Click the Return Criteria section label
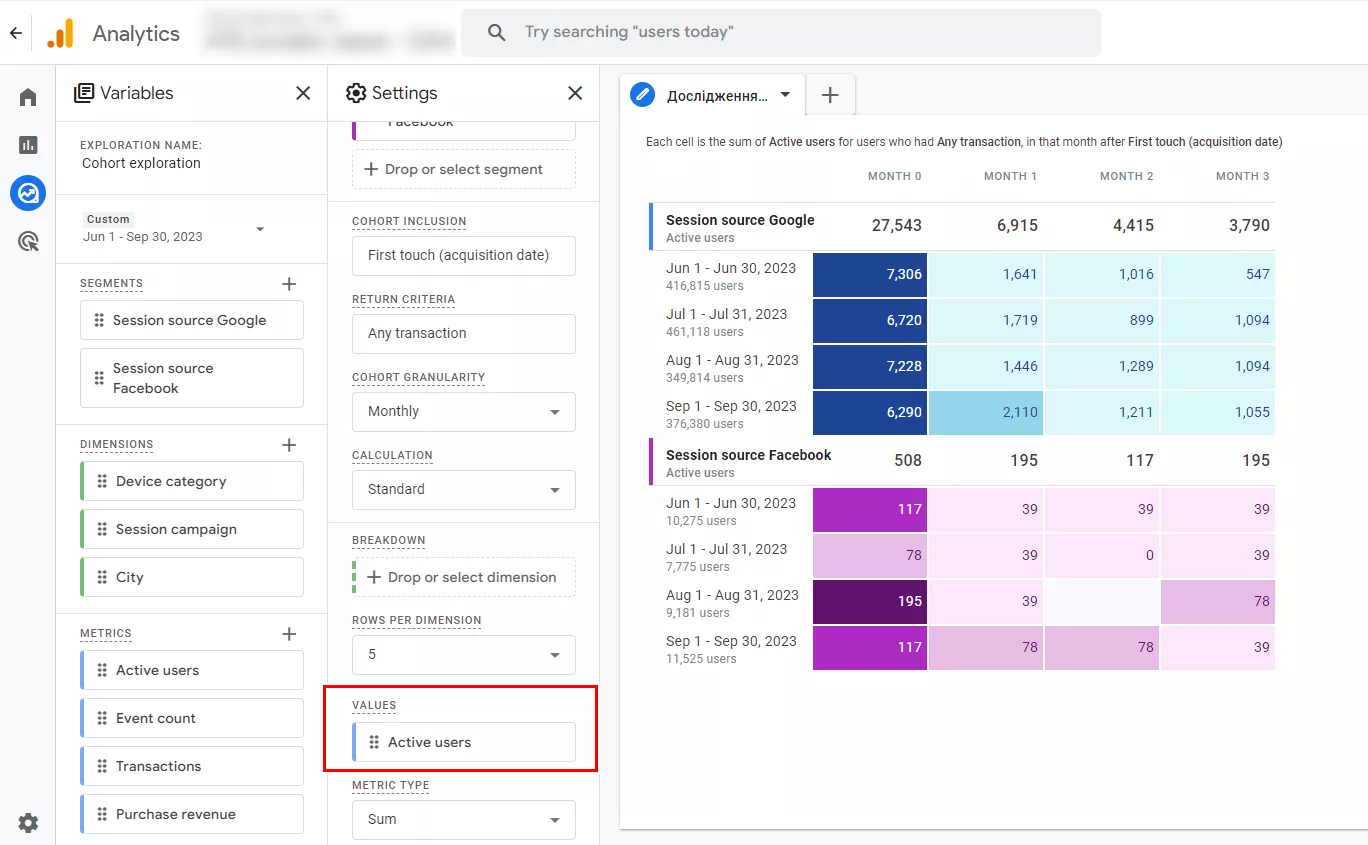1368x845 pixels. [403, 299]
